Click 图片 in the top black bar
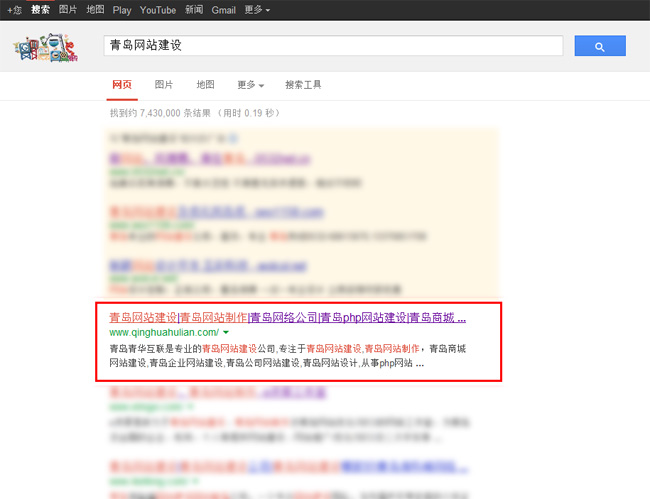This screenshot has width=650, height=499. 68,10
